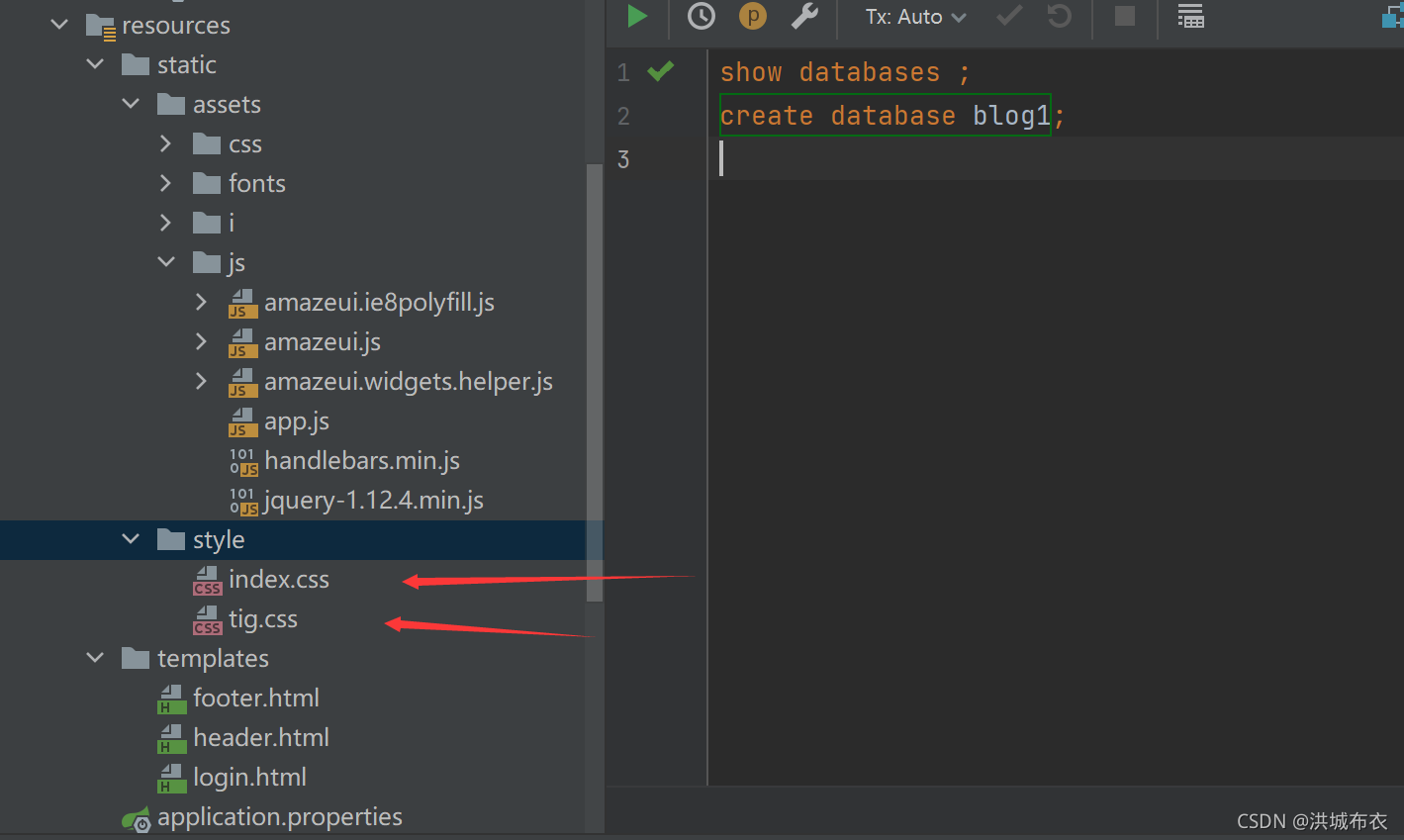Viewport: 1404px width, 840px height.
Task: Open index.css file
Action: click(279, 579)
